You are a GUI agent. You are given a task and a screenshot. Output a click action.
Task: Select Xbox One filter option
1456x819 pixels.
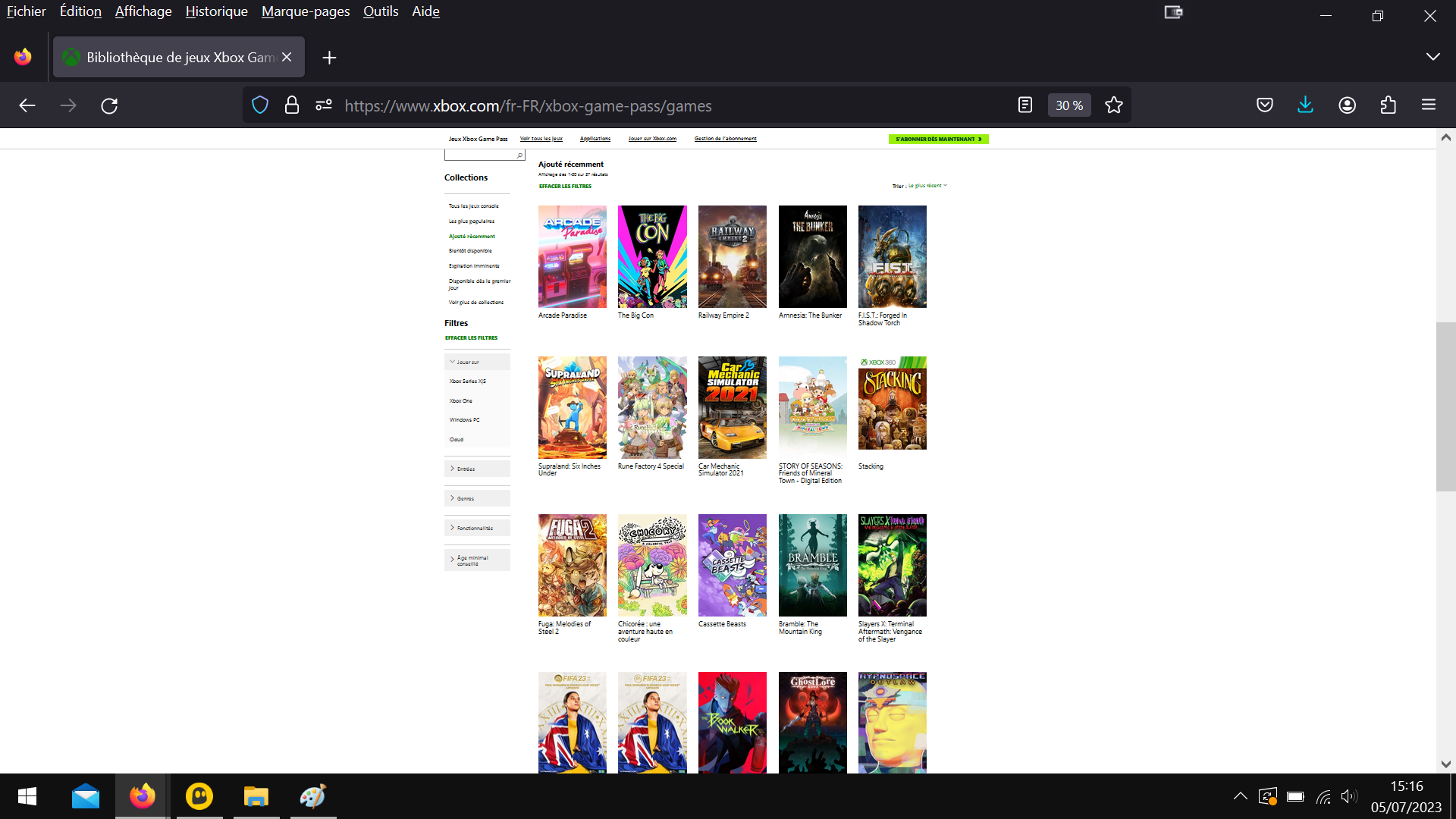[460, 401]
